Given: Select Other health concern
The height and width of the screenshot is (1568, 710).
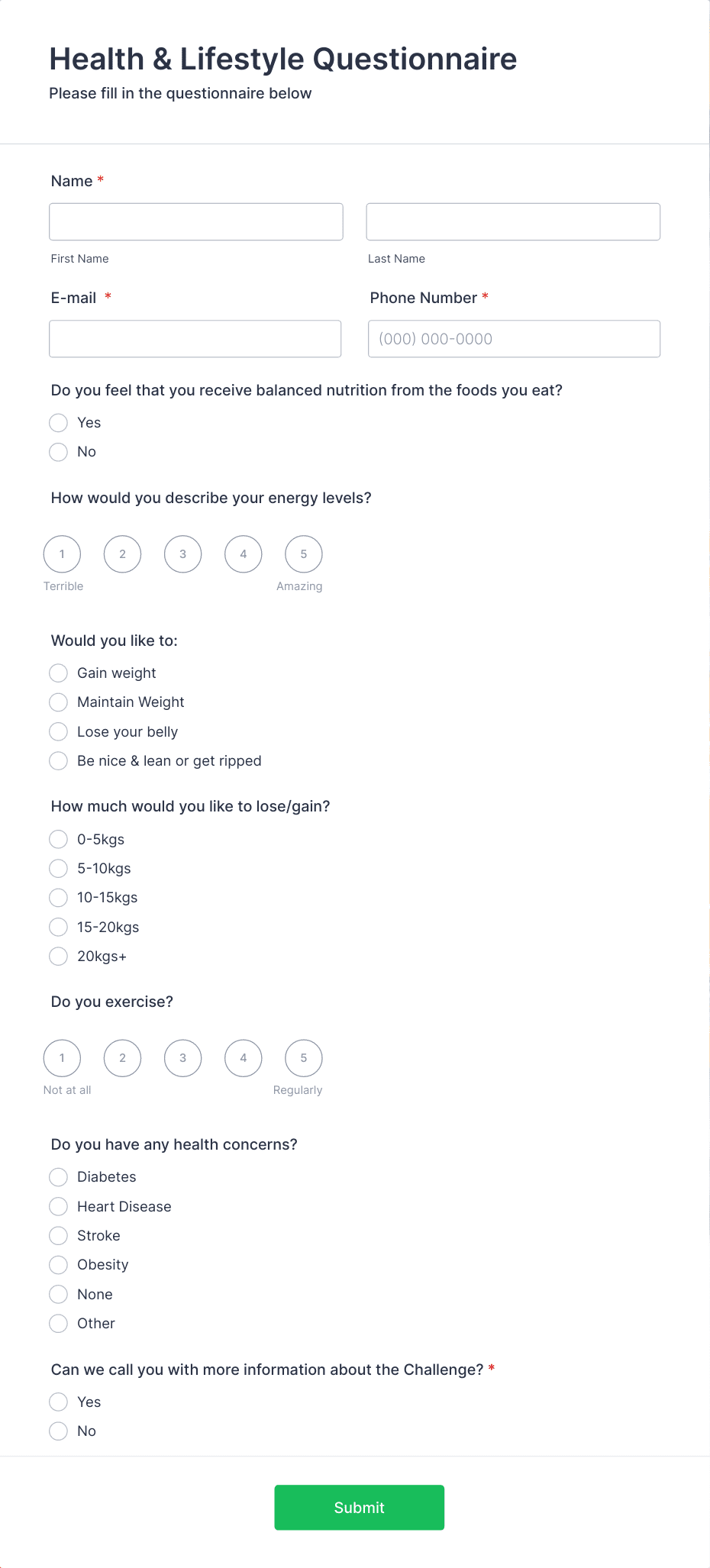Looking at the screenshot, I should pyautogui.click(x=58, y=1323).
